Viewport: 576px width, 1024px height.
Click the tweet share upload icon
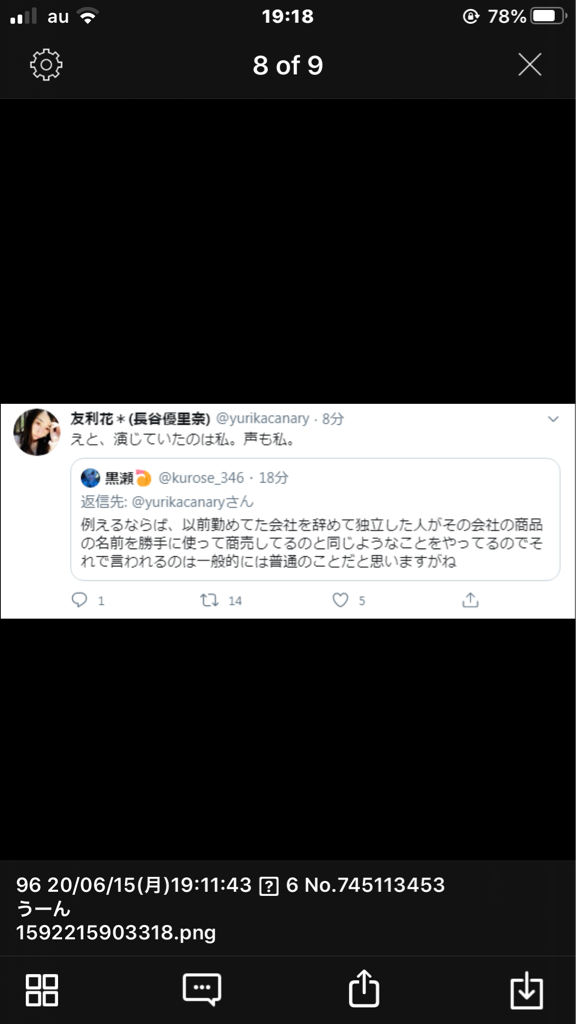tap(470, 600)
